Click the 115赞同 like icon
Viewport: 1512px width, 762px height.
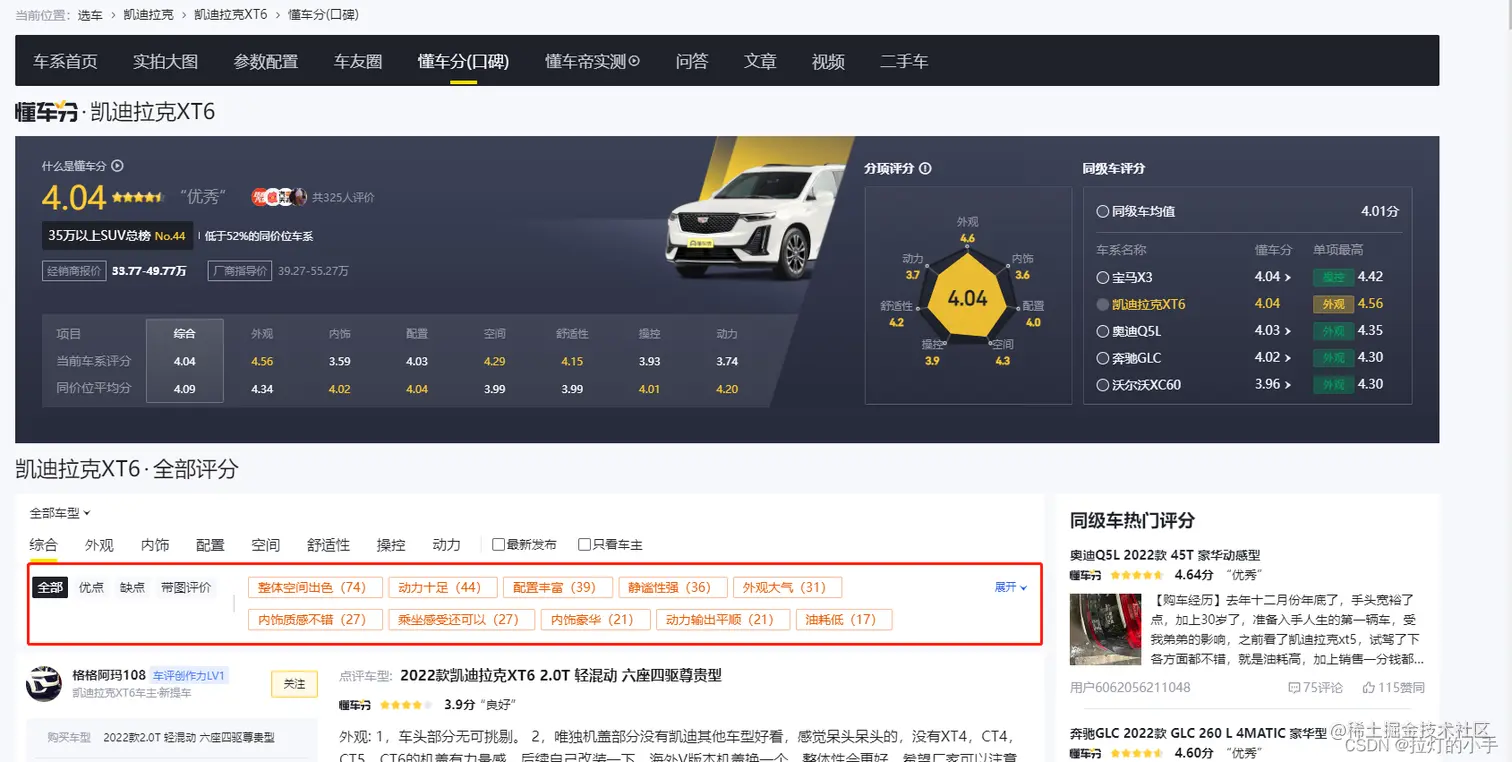pyautogui.click(x=1369, y=688)
